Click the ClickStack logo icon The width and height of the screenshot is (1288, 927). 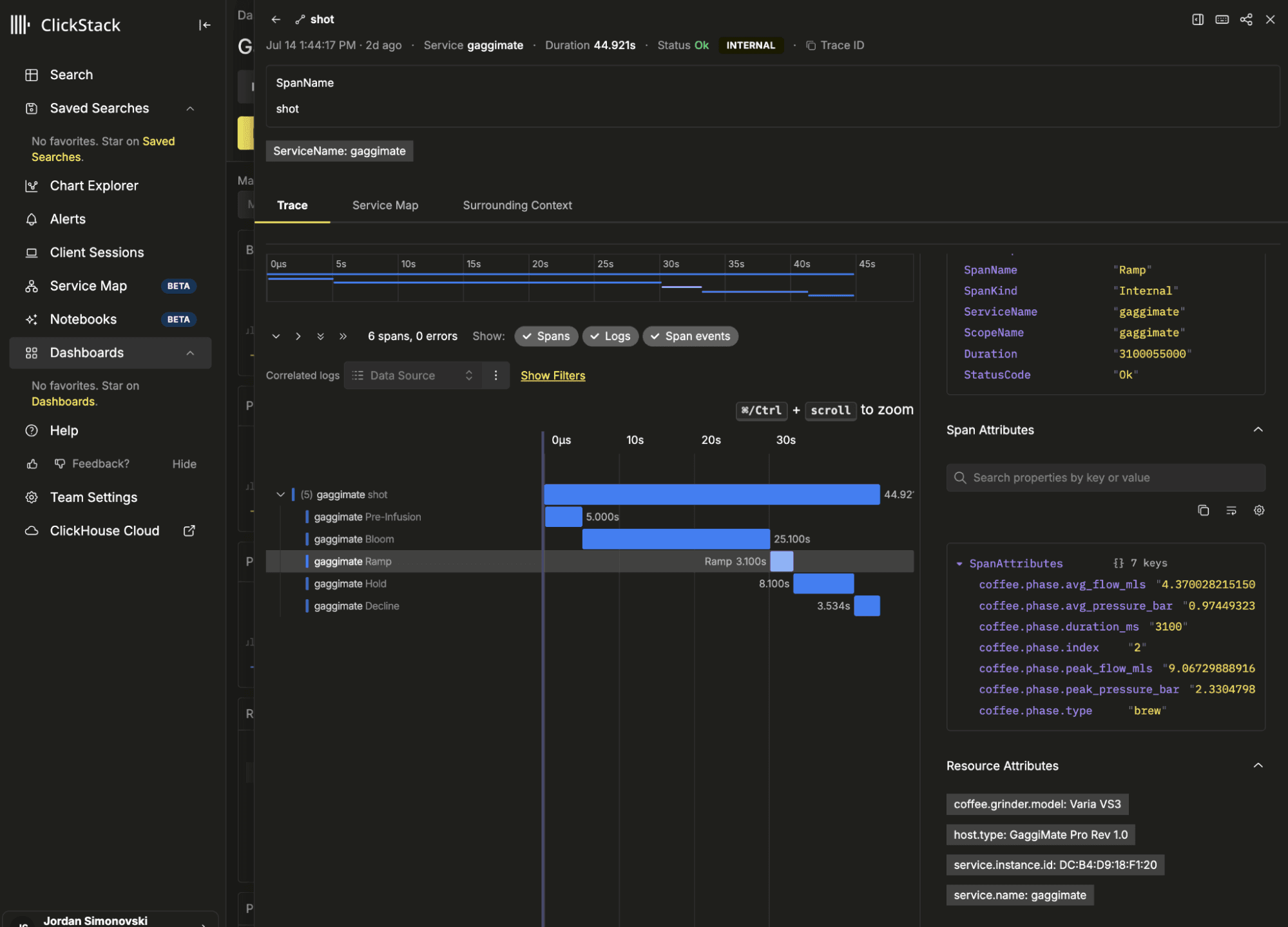20,24
